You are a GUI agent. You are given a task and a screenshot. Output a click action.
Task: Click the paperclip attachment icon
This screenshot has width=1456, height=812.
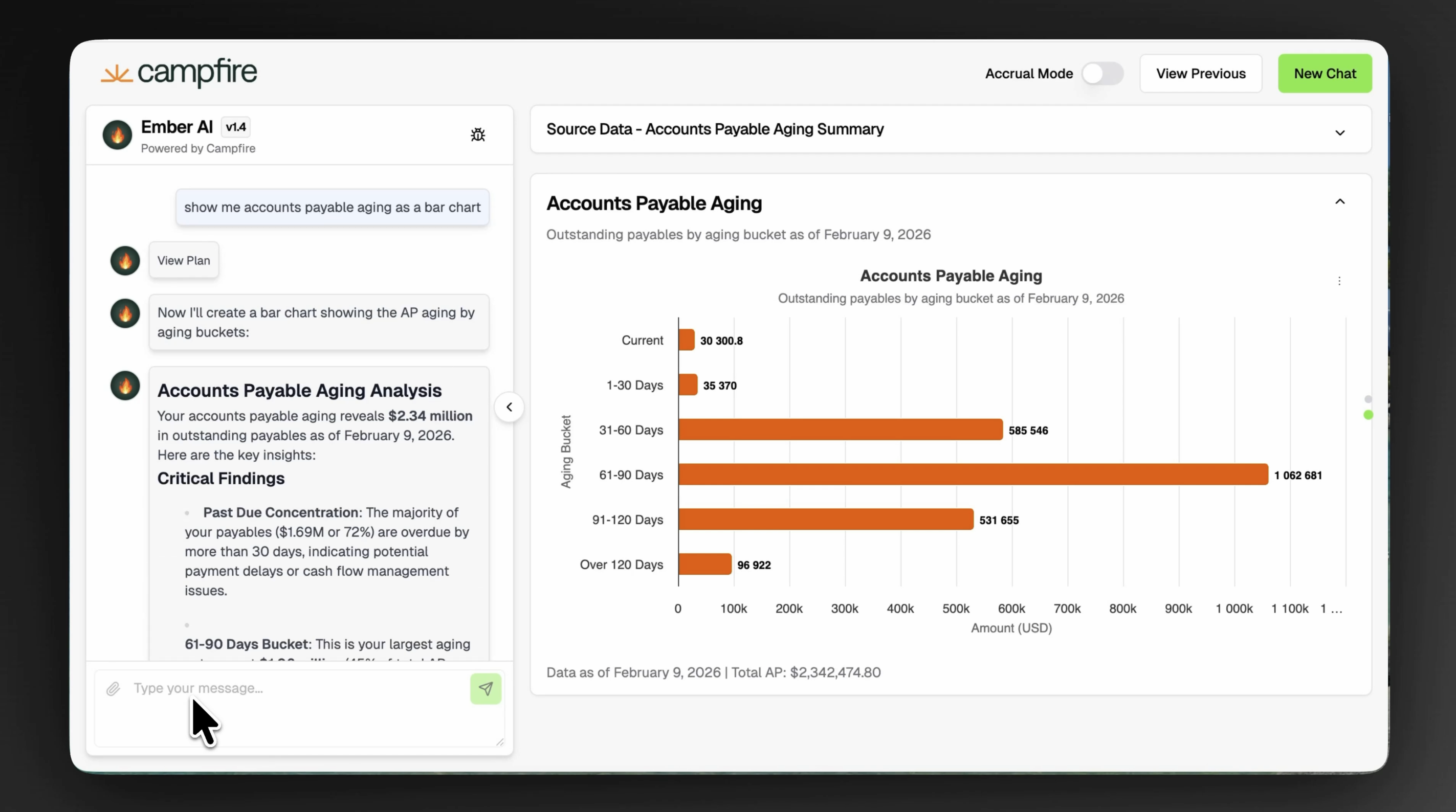point(113,688)
